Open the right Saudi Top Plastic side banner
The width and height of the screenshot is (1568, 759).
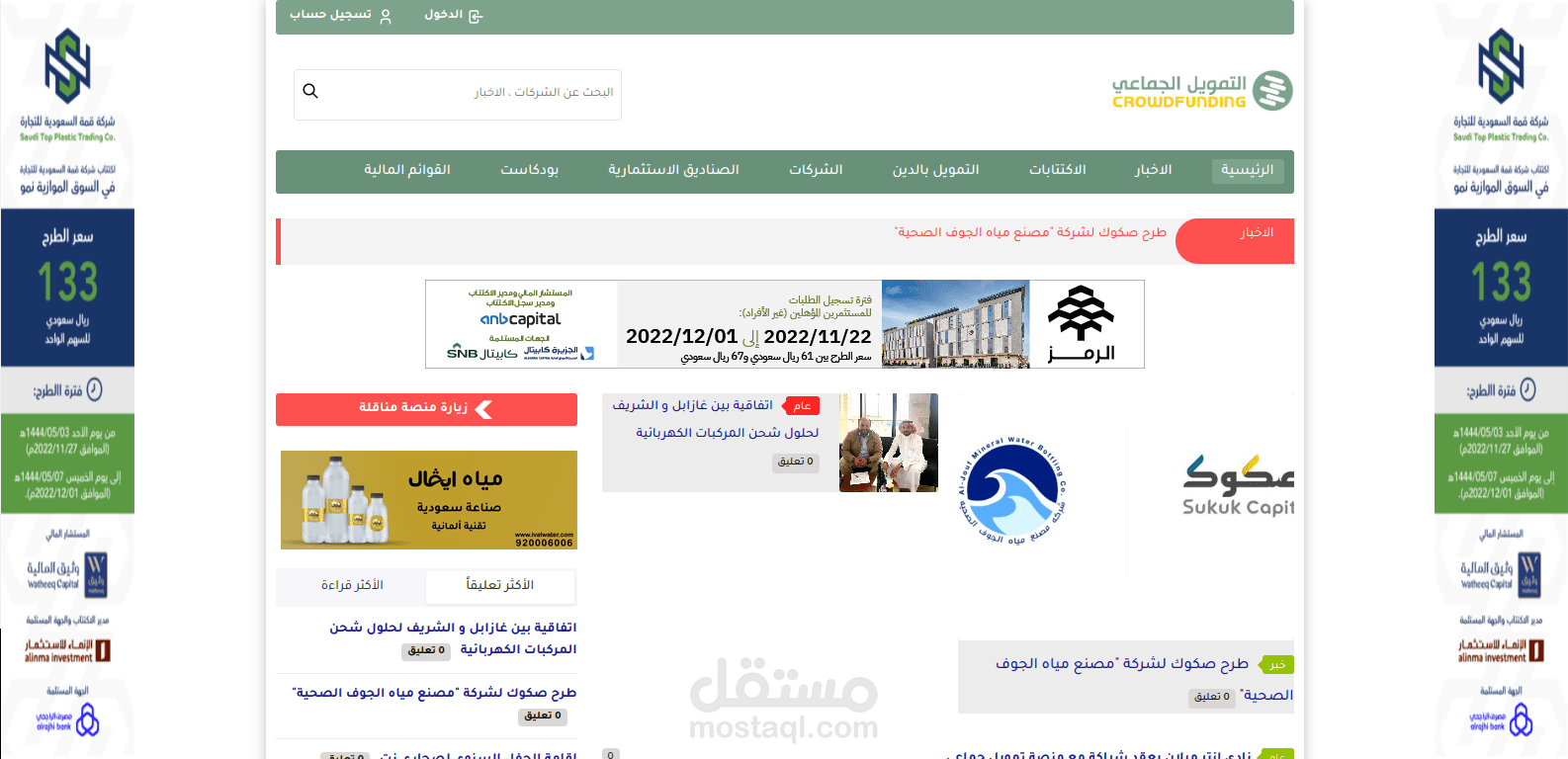[x=1501, y=379]
